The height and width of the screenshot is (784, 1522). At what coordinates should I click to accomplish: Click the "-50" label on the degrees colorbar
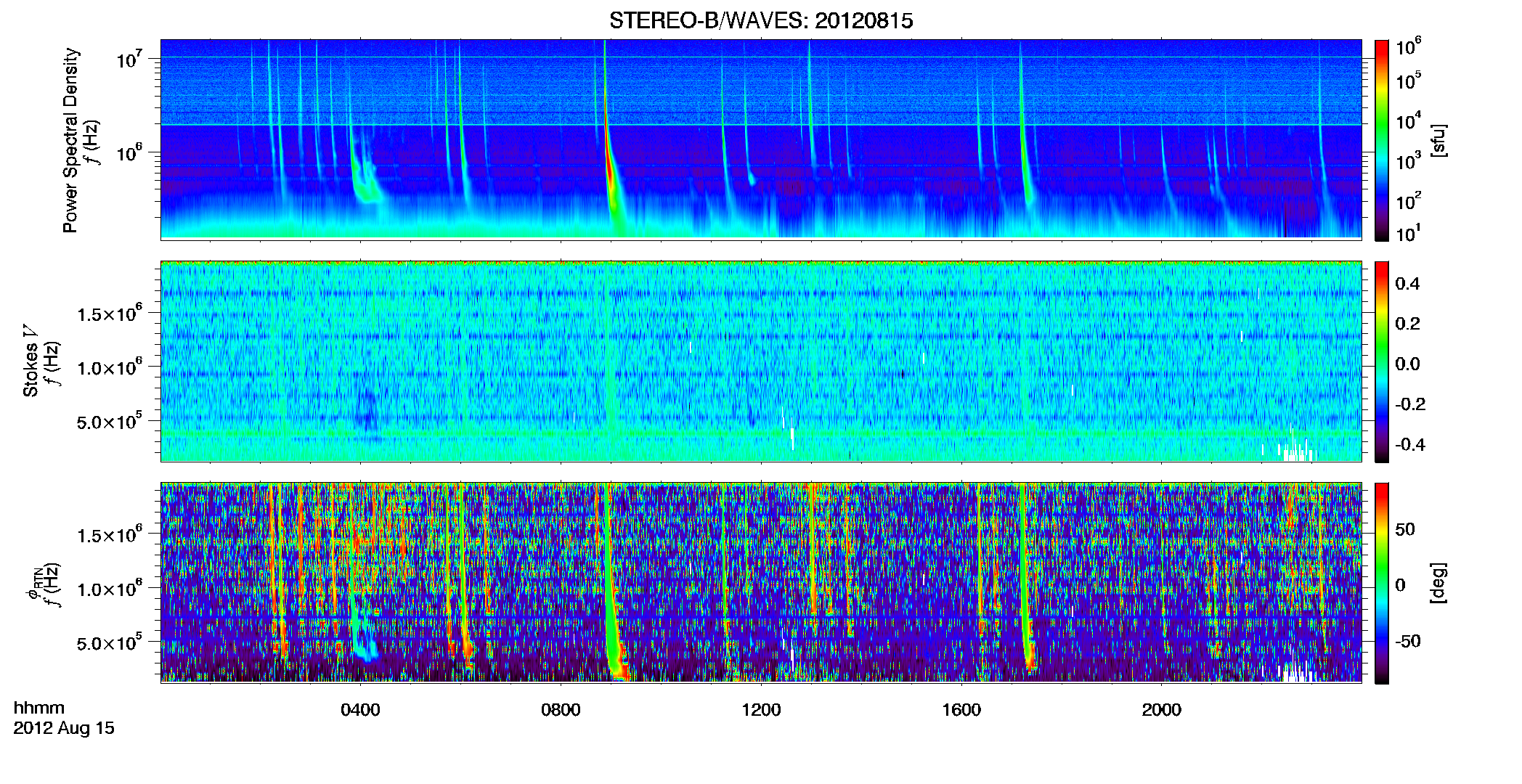pyautogui.click(x=1408, y=641)
